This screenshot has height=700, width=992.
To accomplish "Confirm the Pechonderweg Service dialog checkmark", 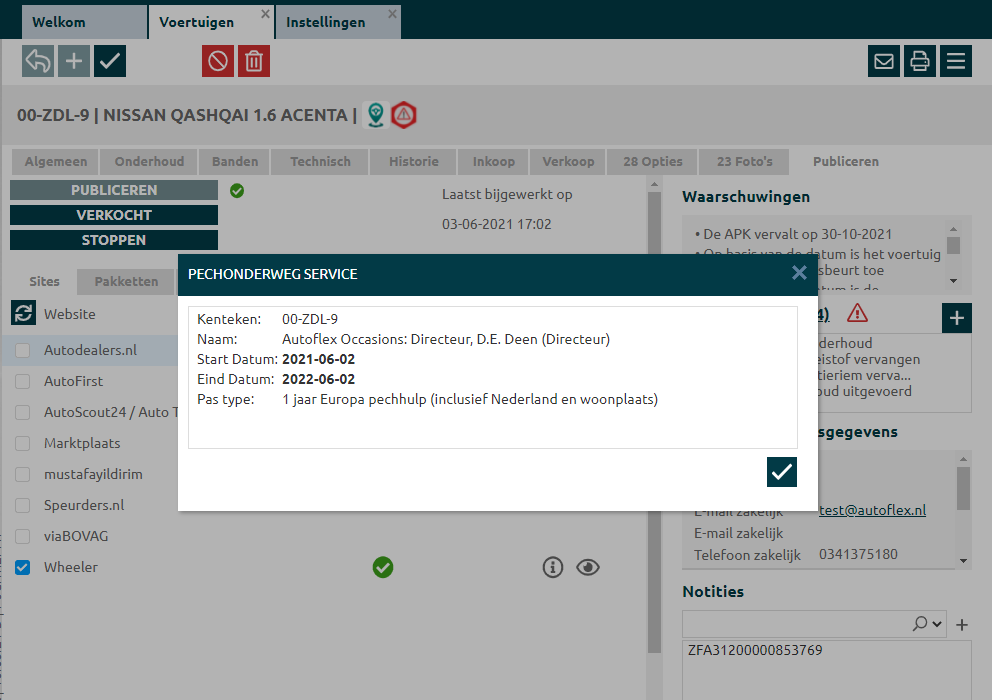I will 782,472.
